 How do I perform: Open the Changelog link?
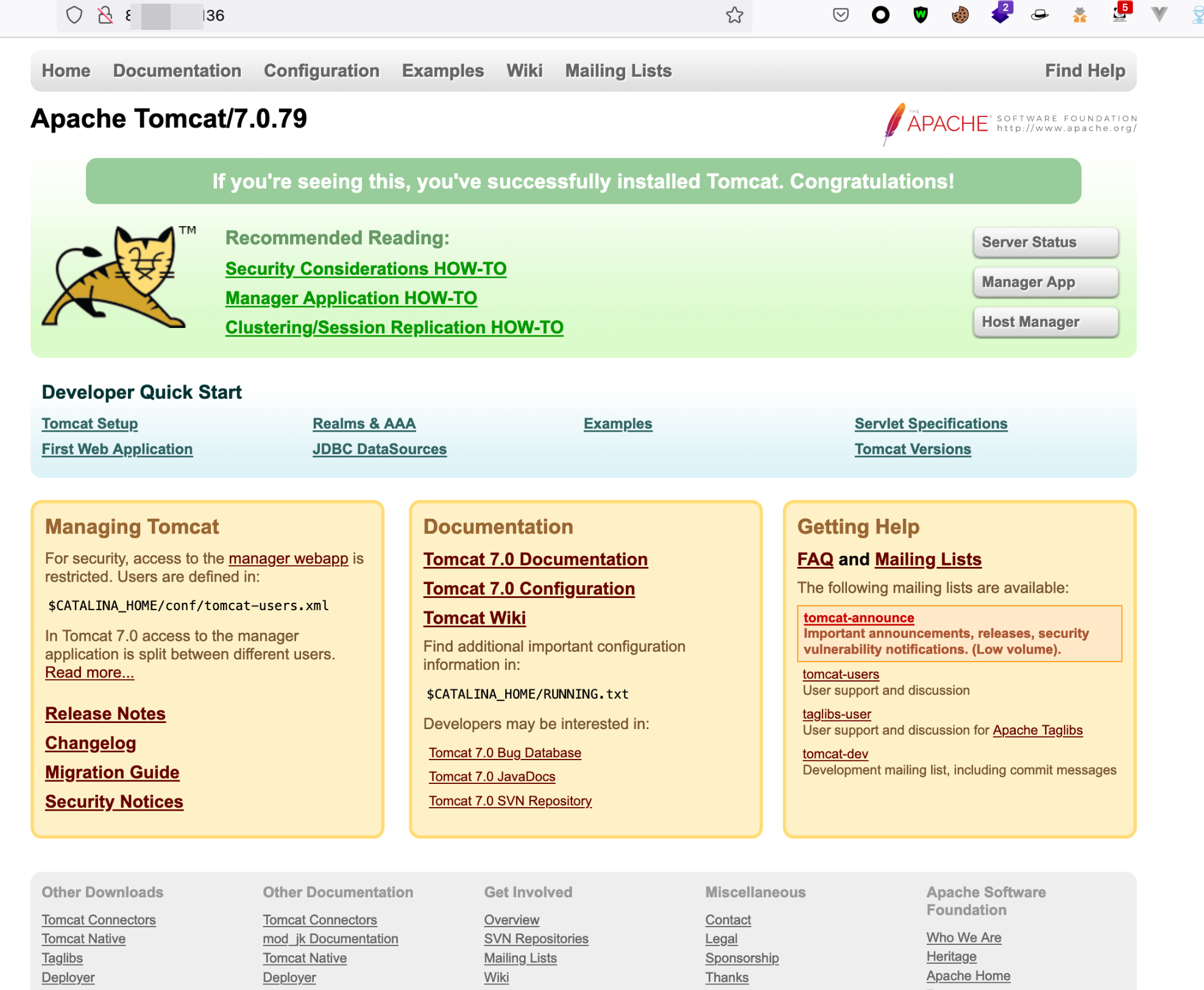[x=90, y=743]
